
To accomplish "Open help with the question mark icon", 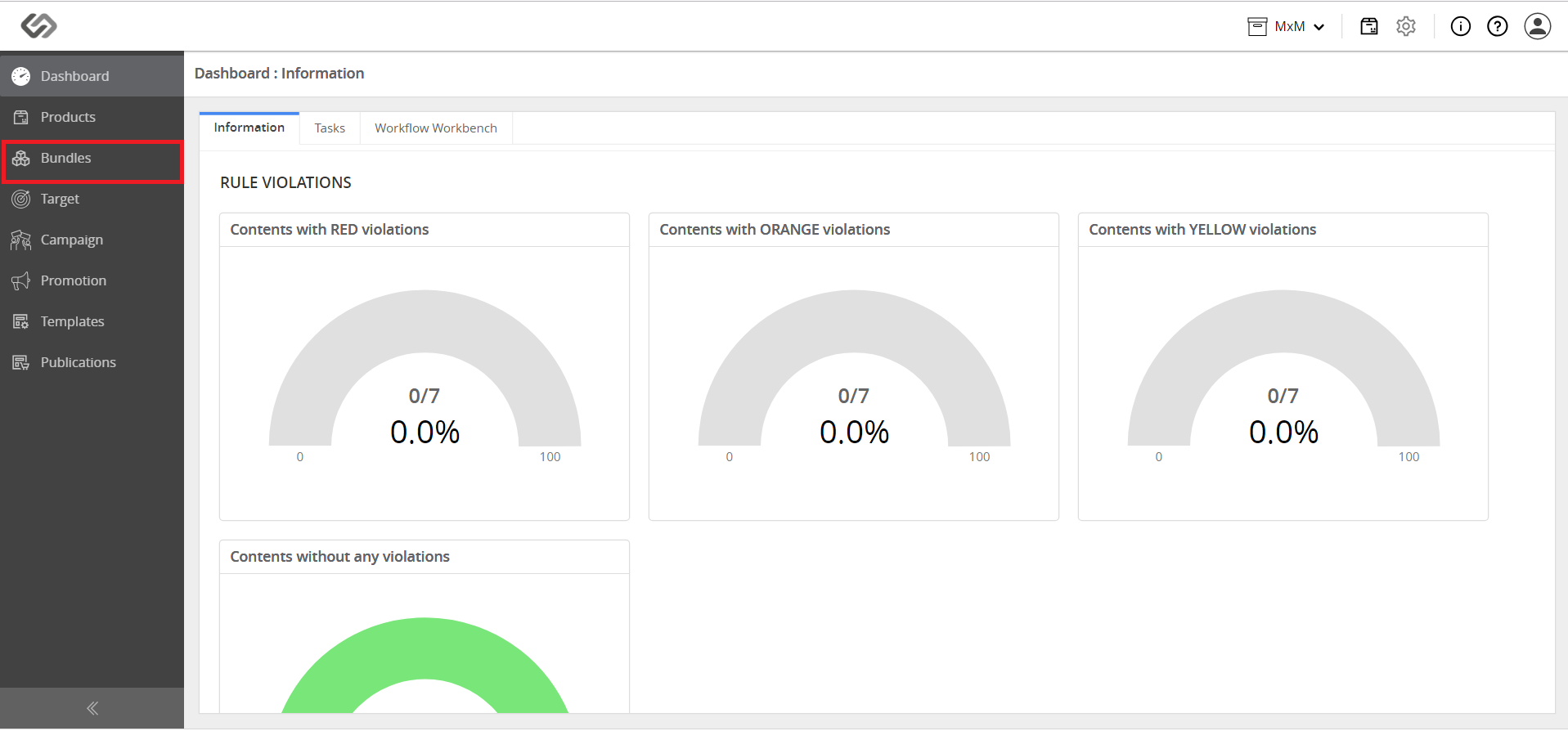I will coord(1498,26).
